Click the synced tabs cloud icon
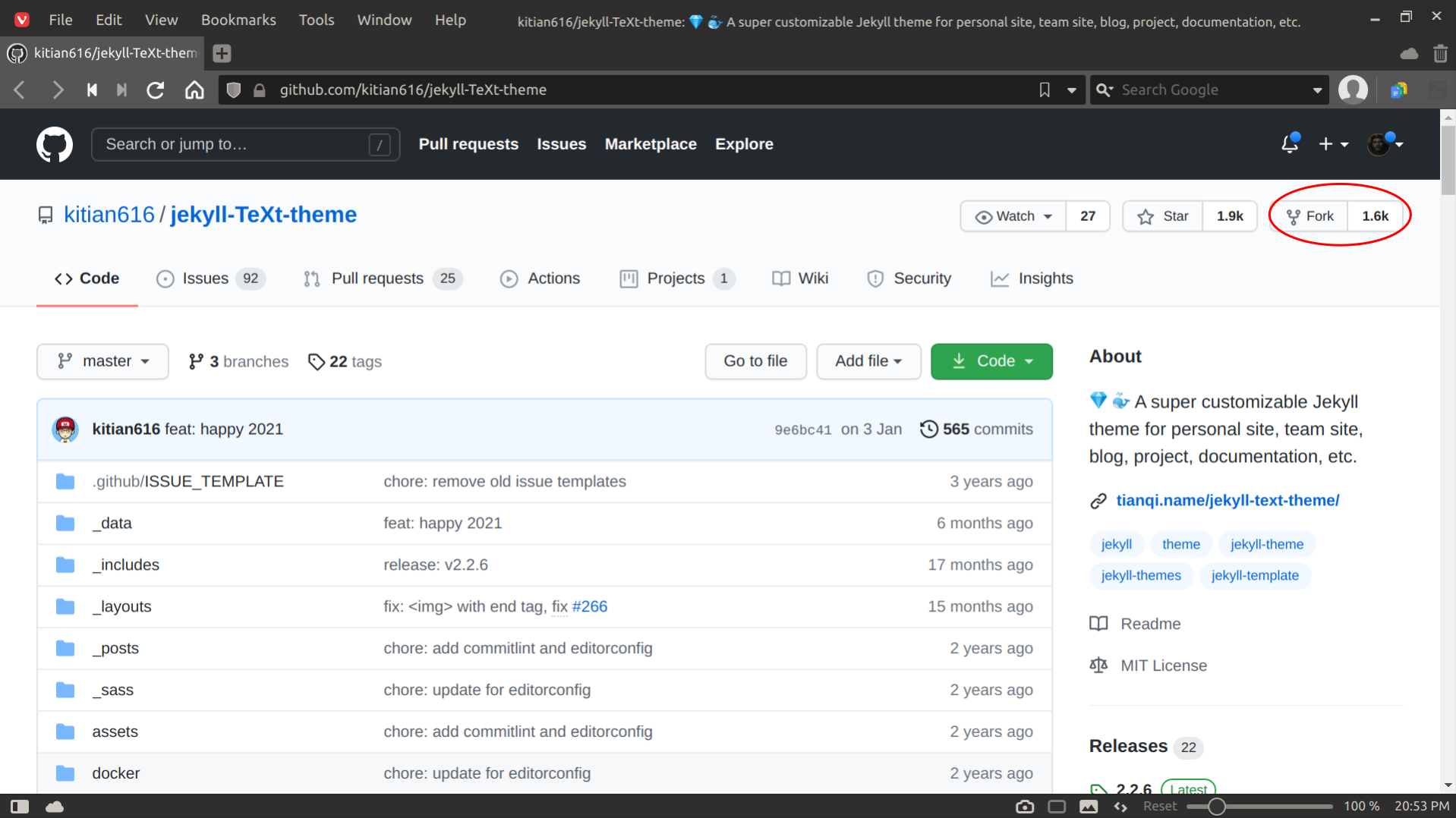Screen dimensions: 1456x818 point(1409,53)
